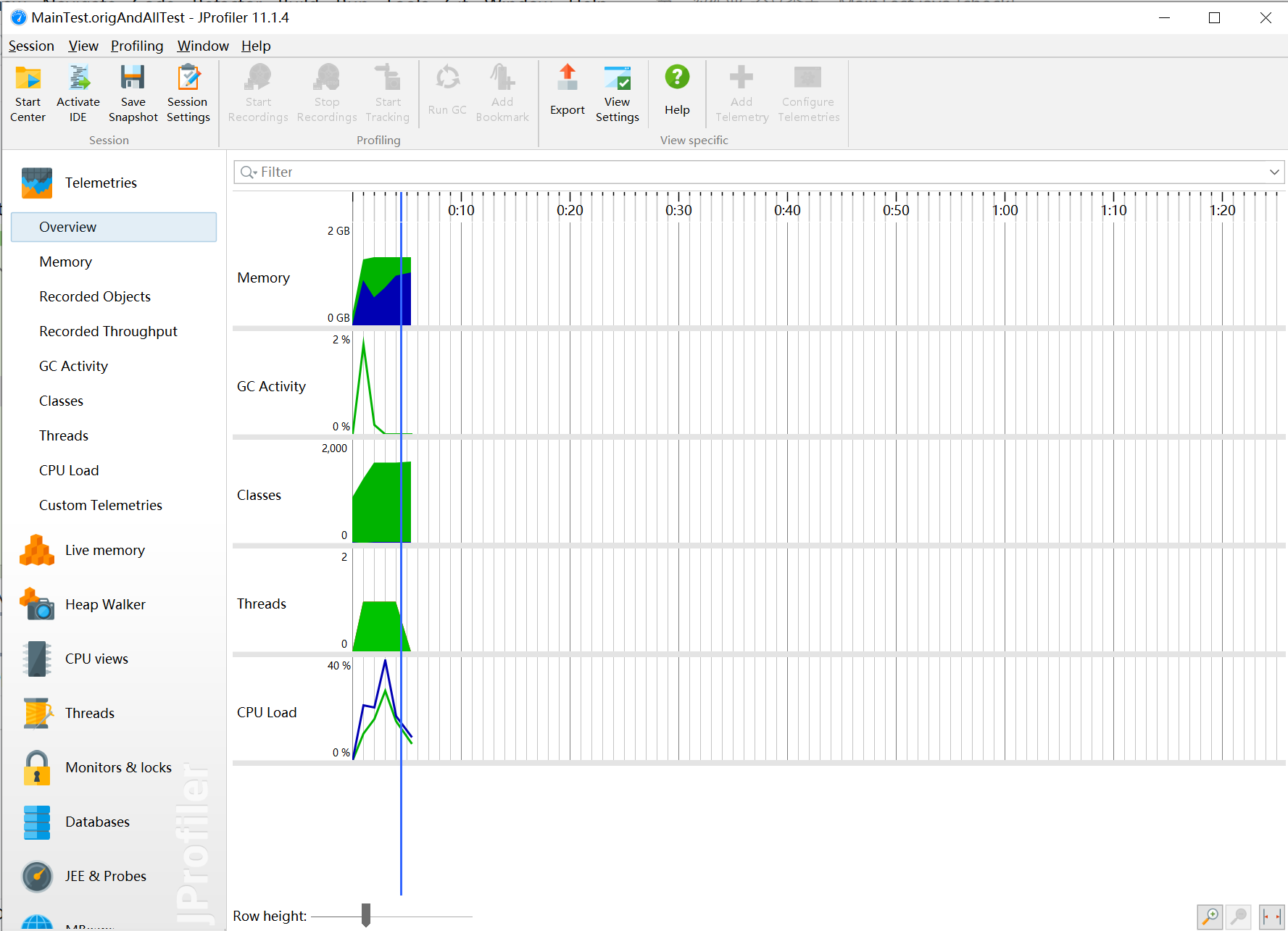Zoom out of the timeline

tap(1240, 917)
